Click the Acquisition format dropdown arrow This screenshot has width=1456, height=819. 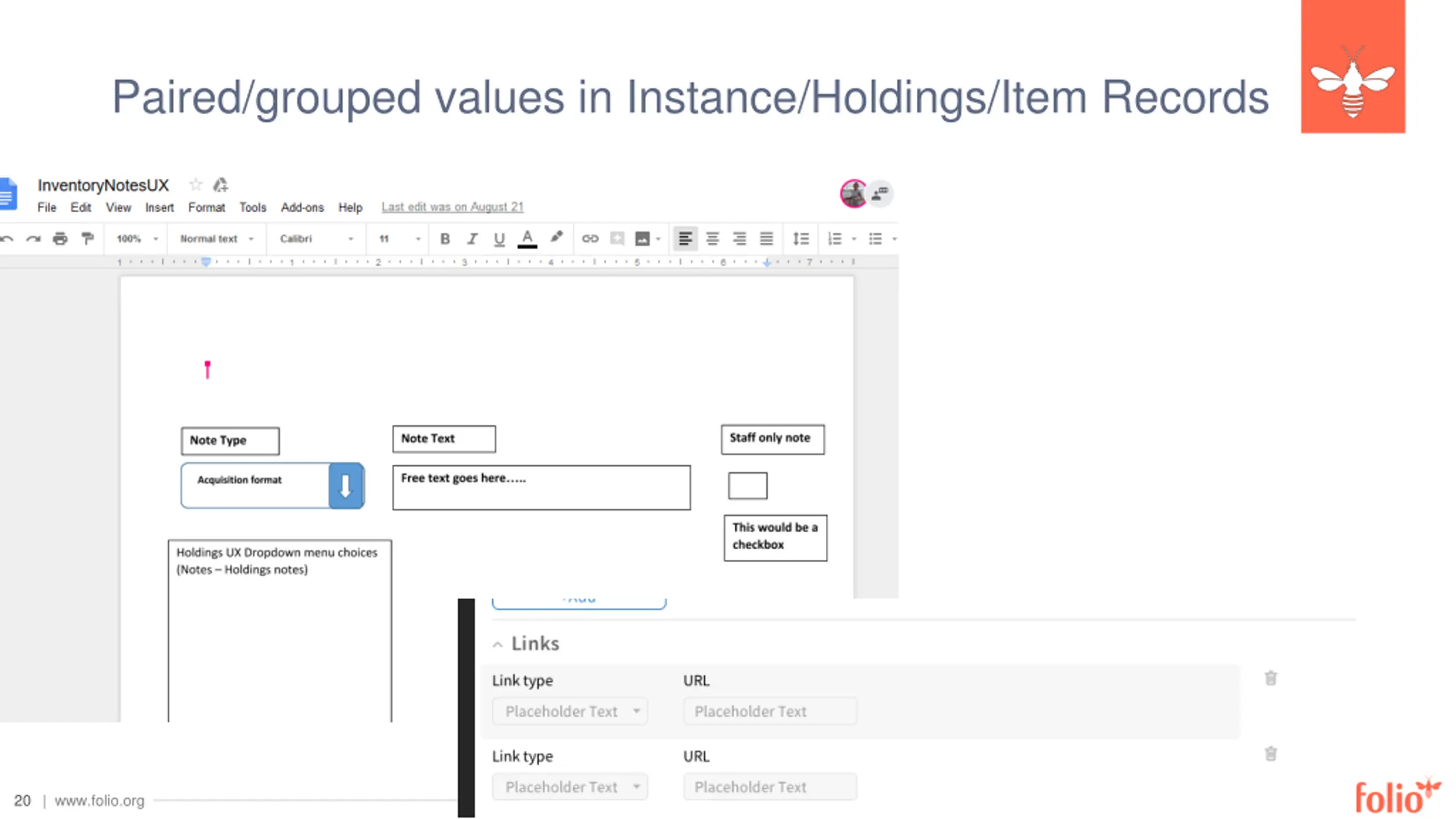click(x=346, y=486)
